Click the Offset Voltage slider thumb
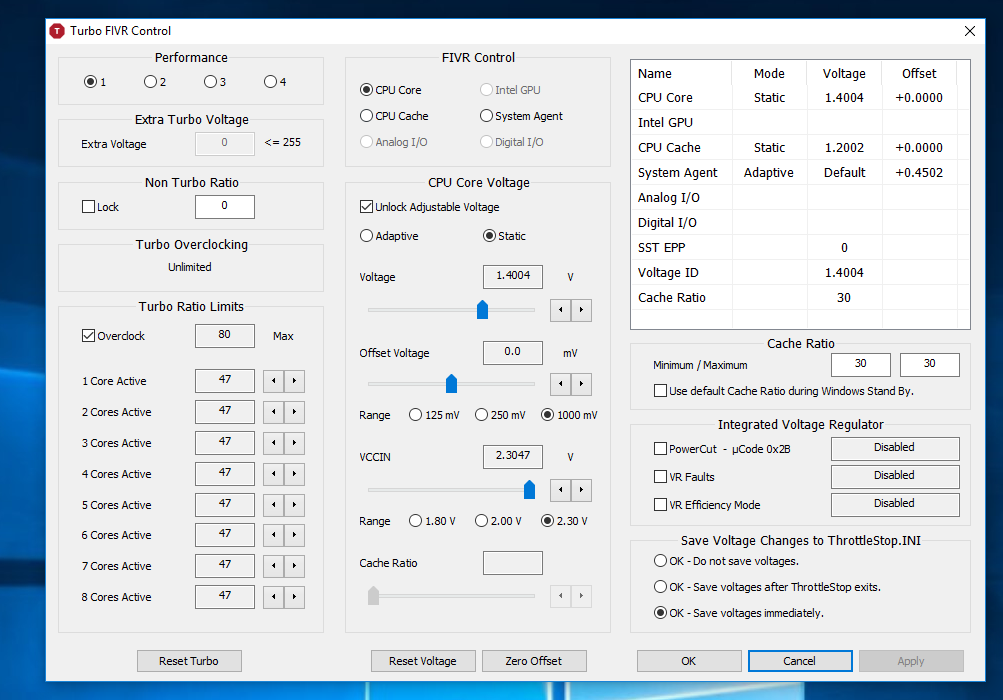Viewport: 1003px width, 700px height. pyautogui.click(x=451, y=383)
